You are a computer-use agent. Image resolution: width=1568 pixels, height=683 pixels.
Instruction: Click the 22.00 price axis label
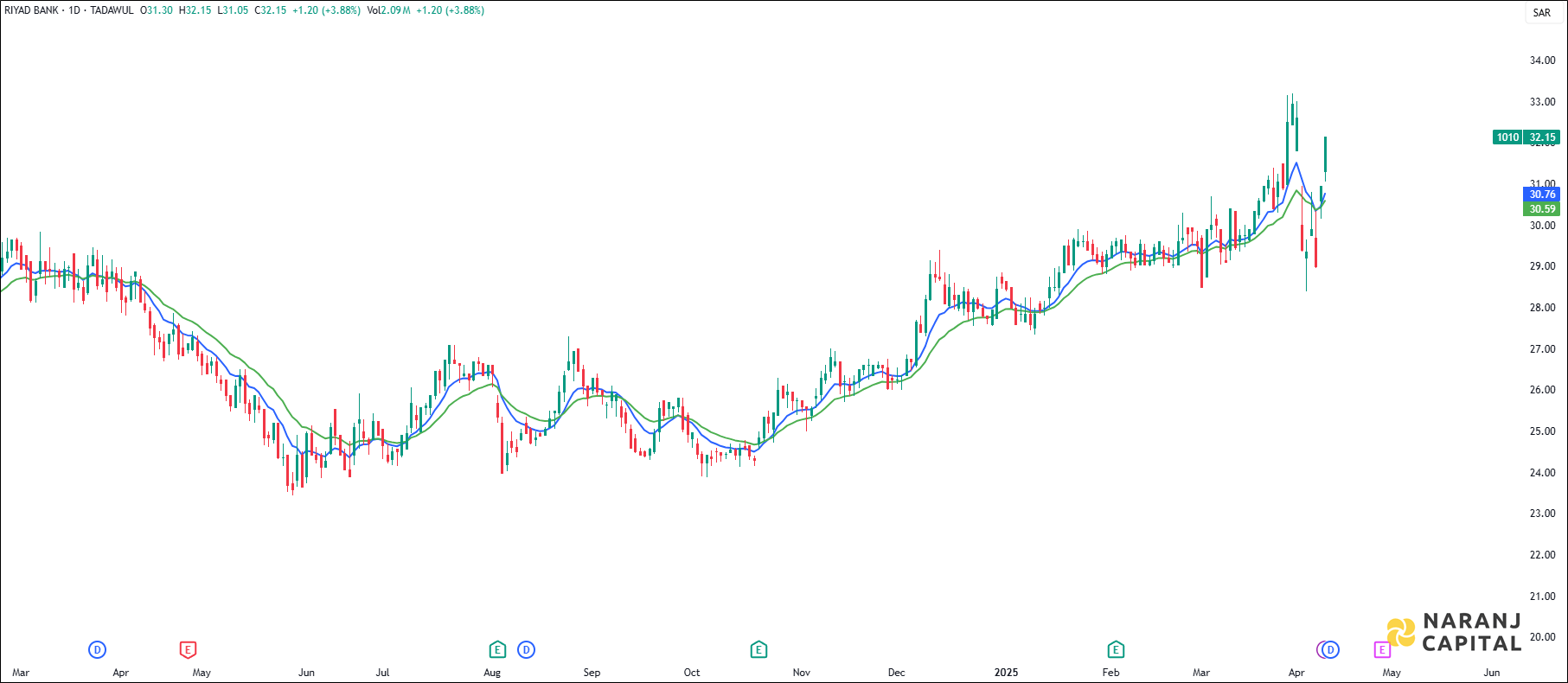(x=1542, y=555)
